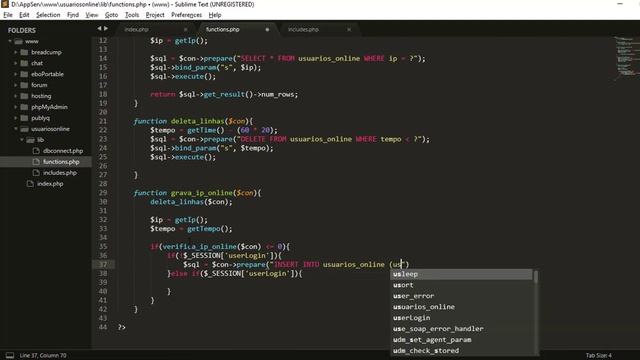Choose use_soap_error_handler from autocomplete list
This screenshot has width=640, height=360.
pos(462,329)
